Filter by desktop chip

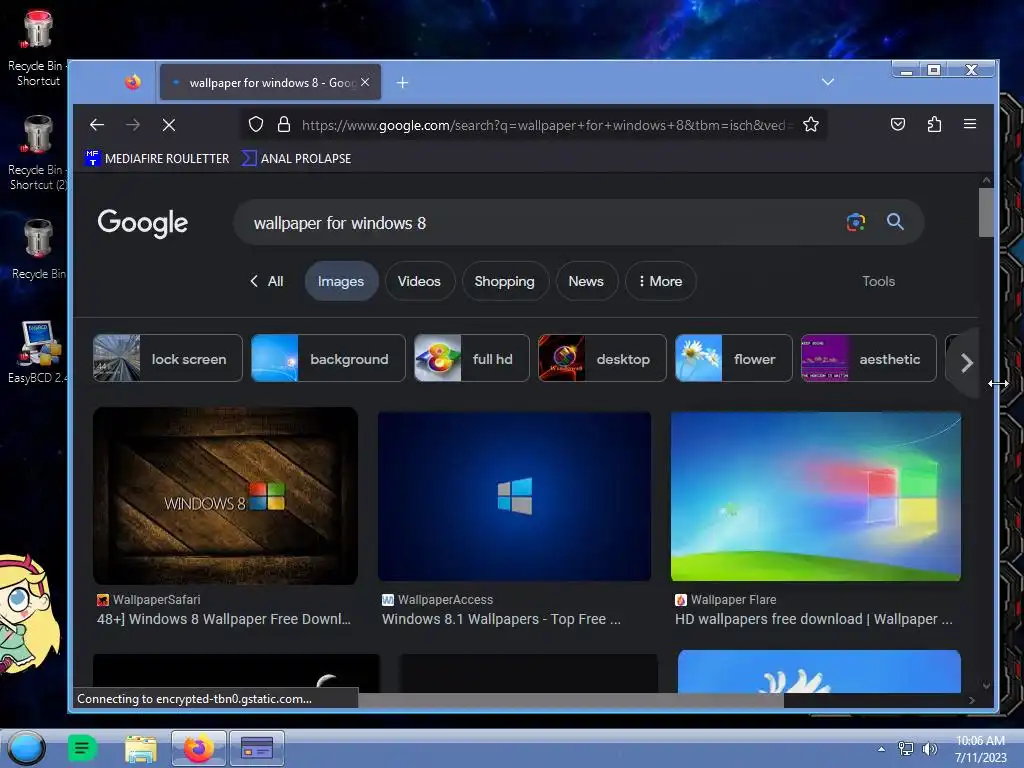(x=602, y=359)
